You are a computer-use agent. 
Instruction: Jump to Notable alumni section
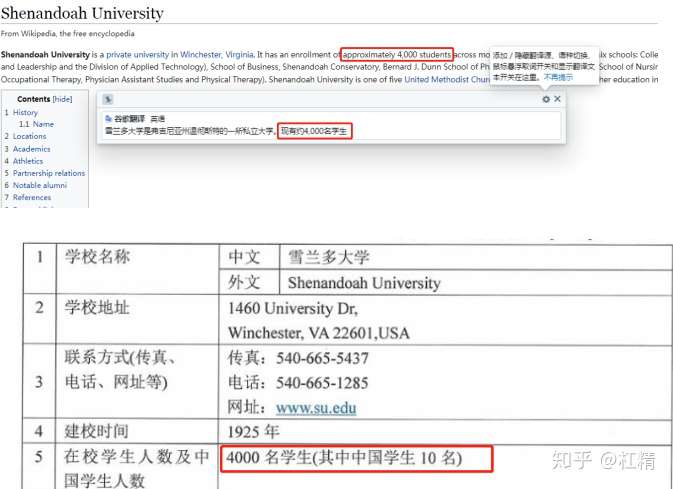(x=40, y=185)
